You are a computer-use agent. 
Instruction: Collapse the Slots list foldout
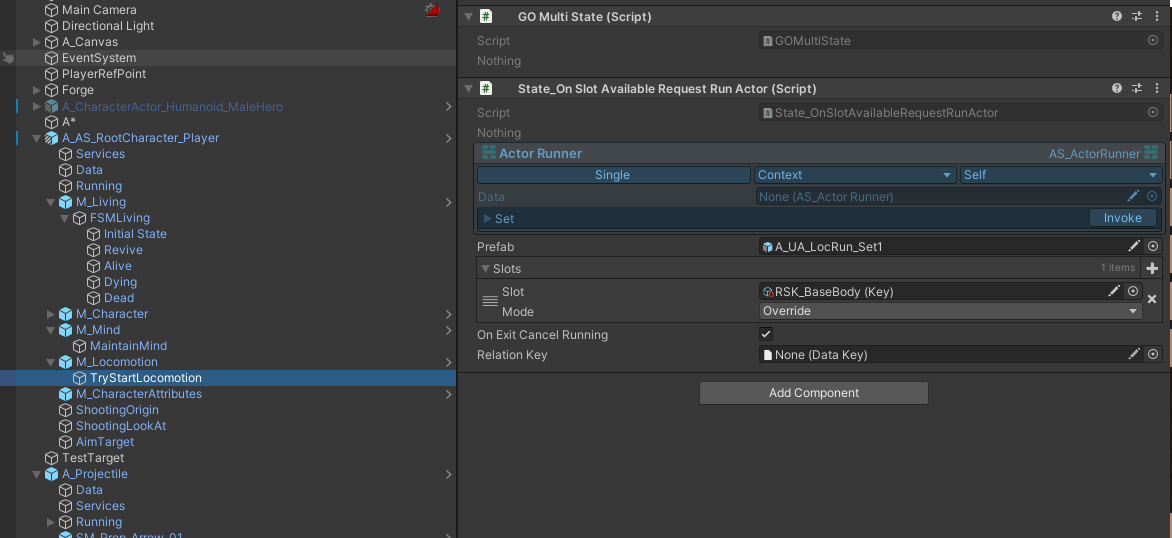point(485,268)
